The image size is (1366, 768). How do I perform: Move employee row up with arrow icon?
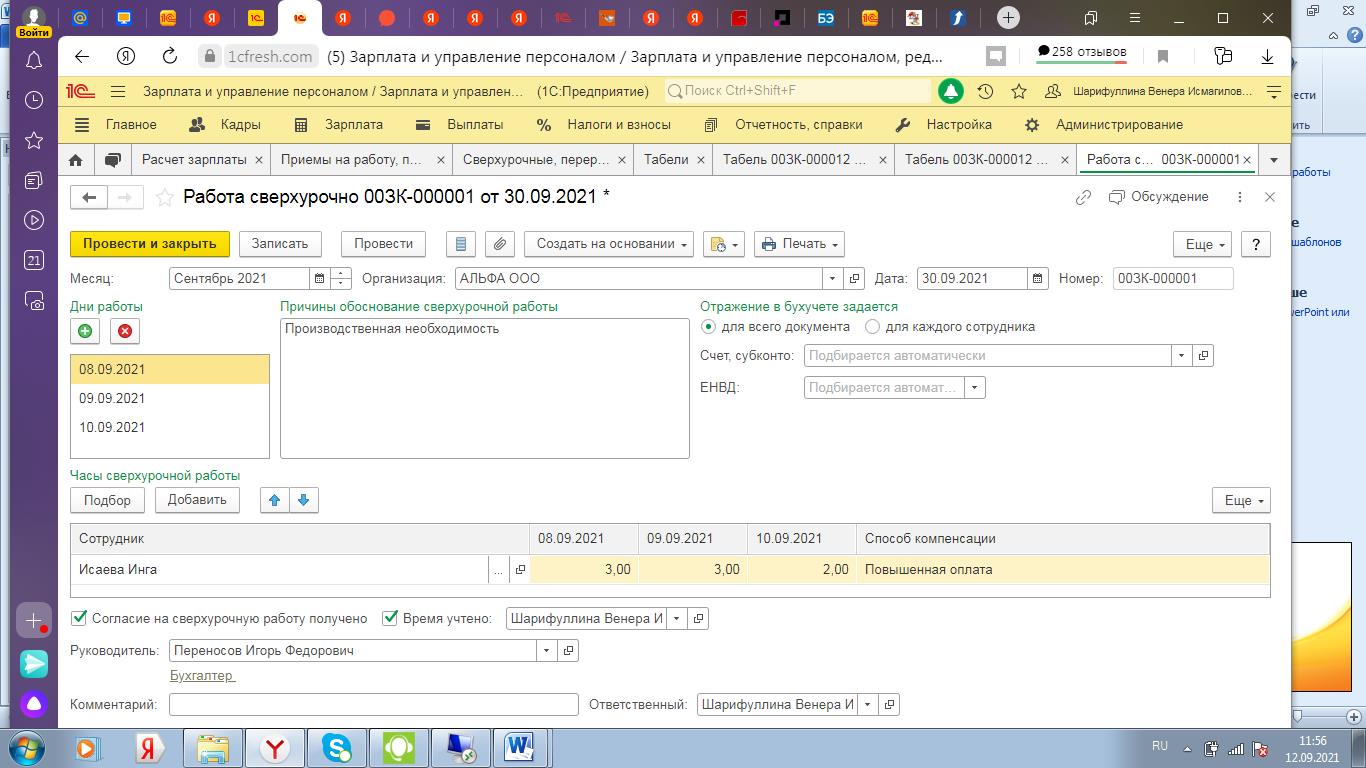tap(274, 500)
